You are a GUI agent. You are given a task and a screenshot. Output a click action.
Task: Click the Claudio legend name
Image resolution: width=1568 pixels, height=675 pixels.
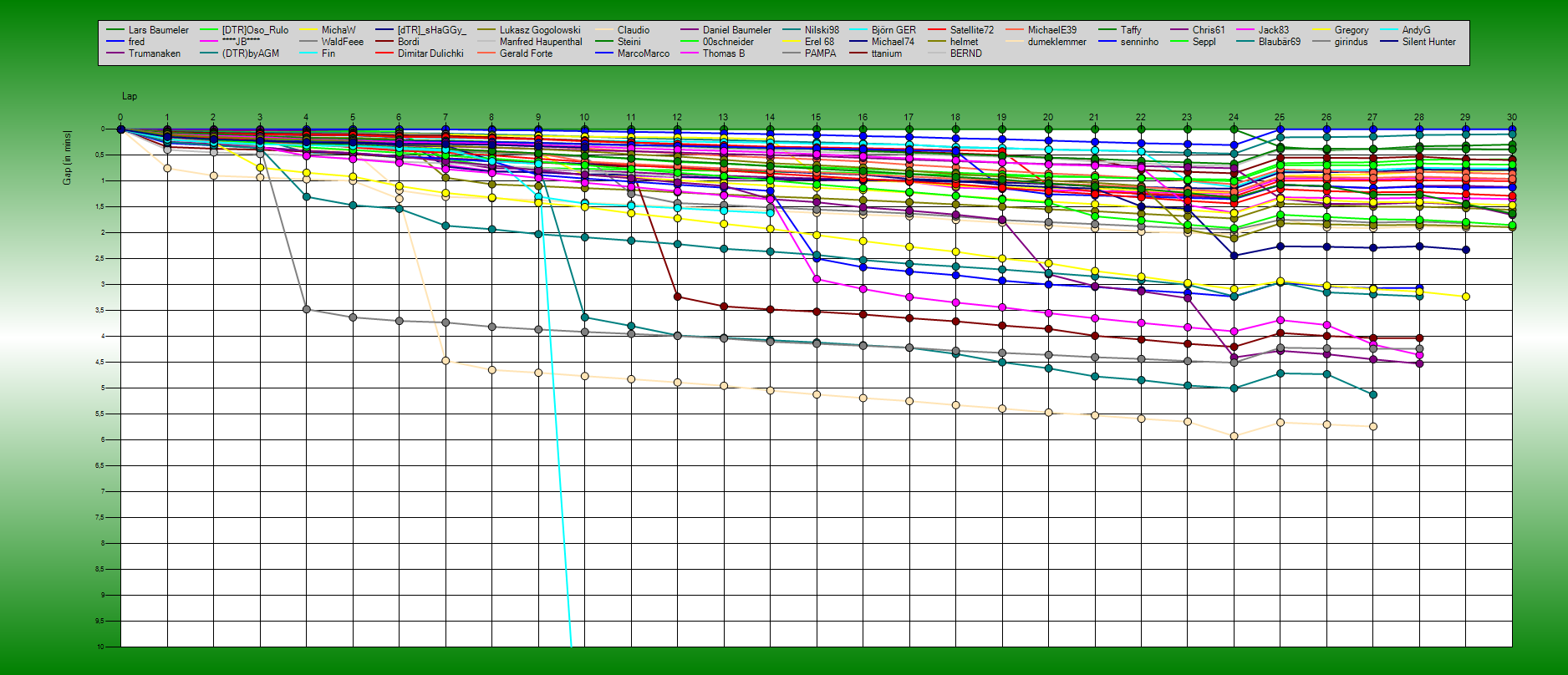634,30
